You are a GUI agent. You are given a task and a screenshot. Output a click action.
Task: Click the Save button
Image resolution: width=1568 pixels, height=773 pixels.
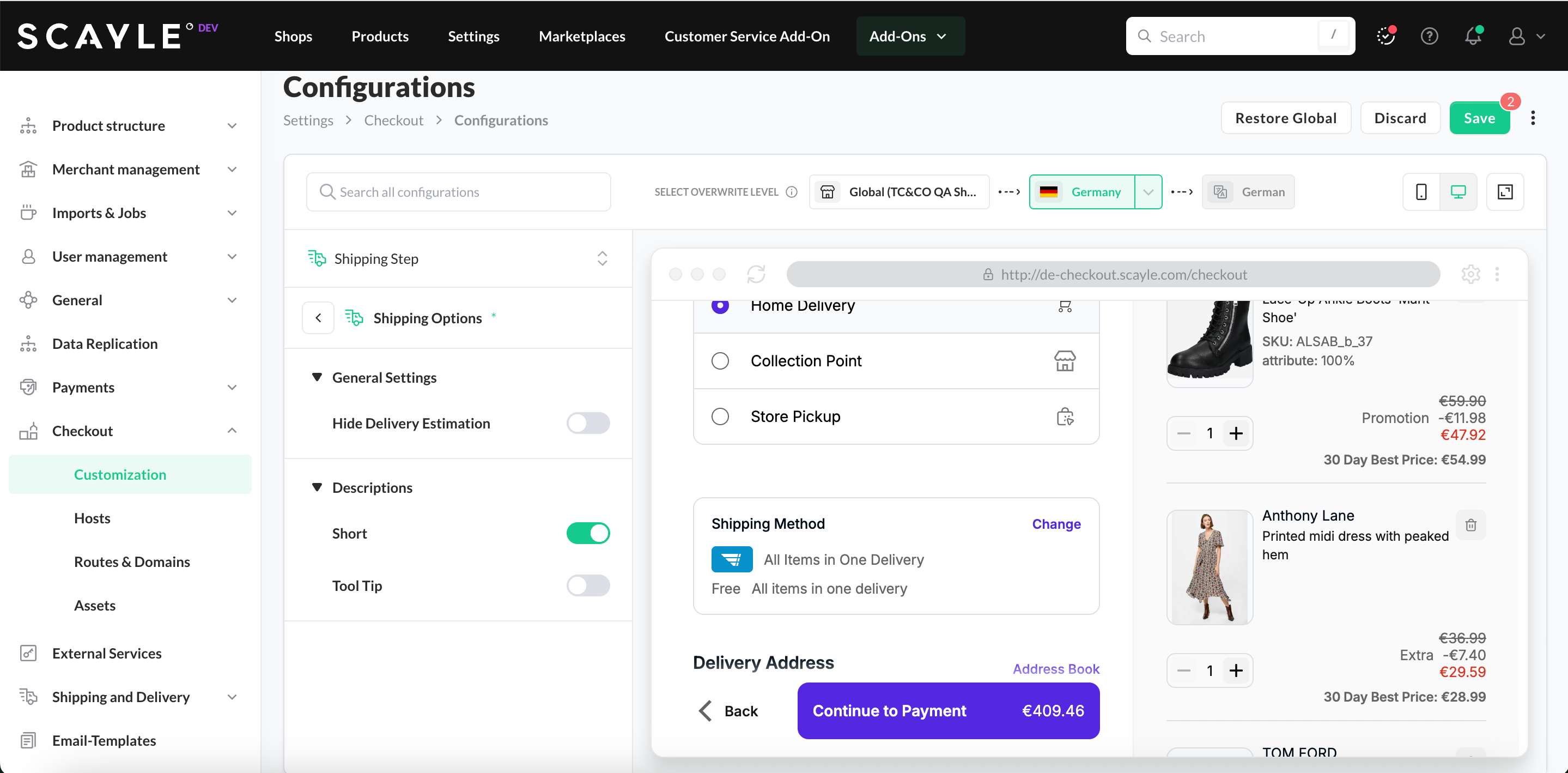[1479, 118]
